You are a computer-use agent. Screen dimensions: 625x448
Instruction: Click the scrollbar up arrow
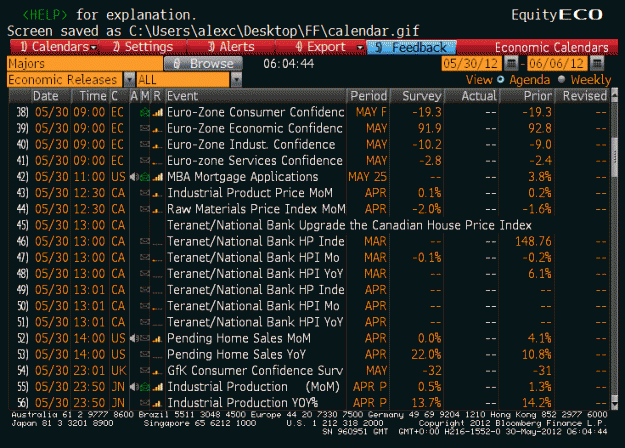(614, 94)
